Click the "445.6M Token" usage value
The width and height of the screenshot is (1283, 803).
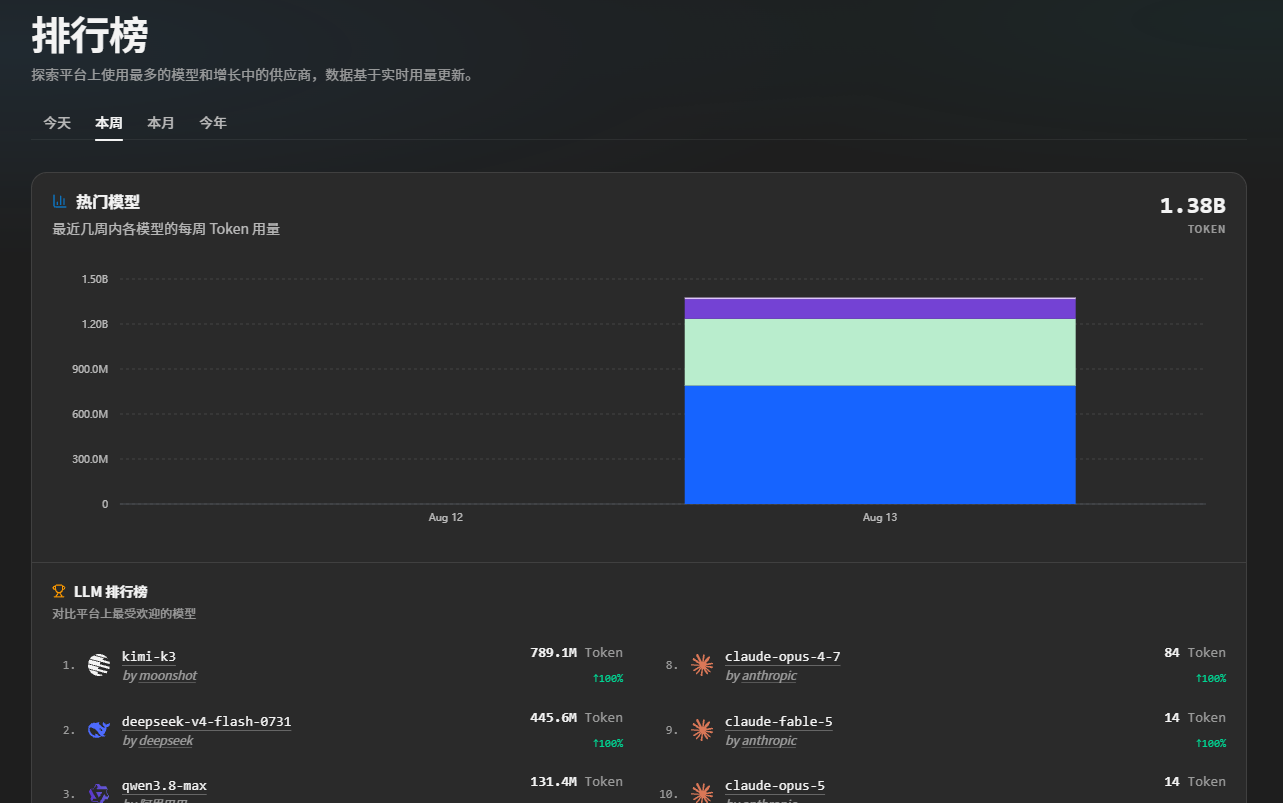pos(576,718)
